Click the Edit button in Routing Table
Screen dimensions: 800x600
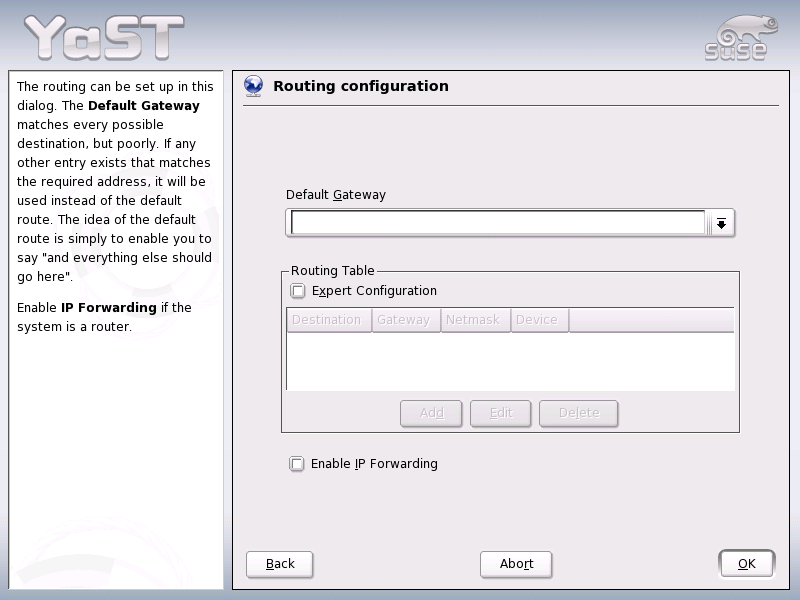[500, 413]
